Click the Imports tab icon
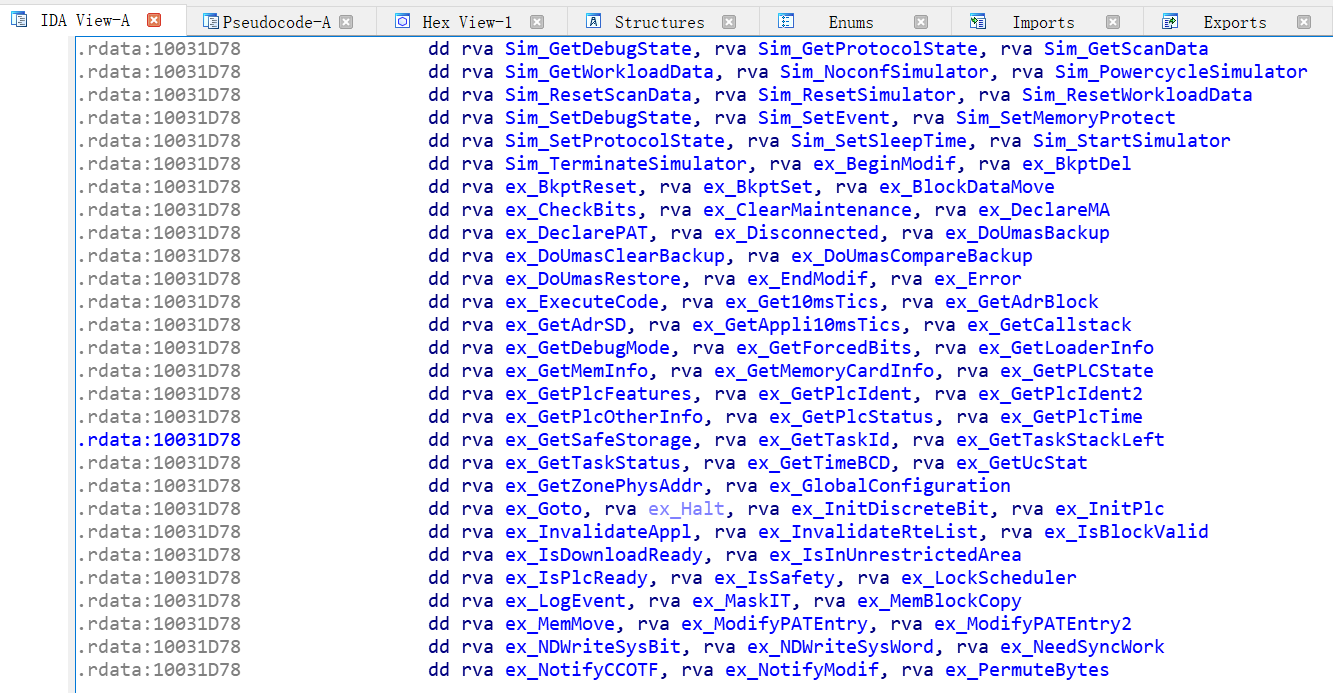The height and width of the screenshot is (693, 1333). 978,21
